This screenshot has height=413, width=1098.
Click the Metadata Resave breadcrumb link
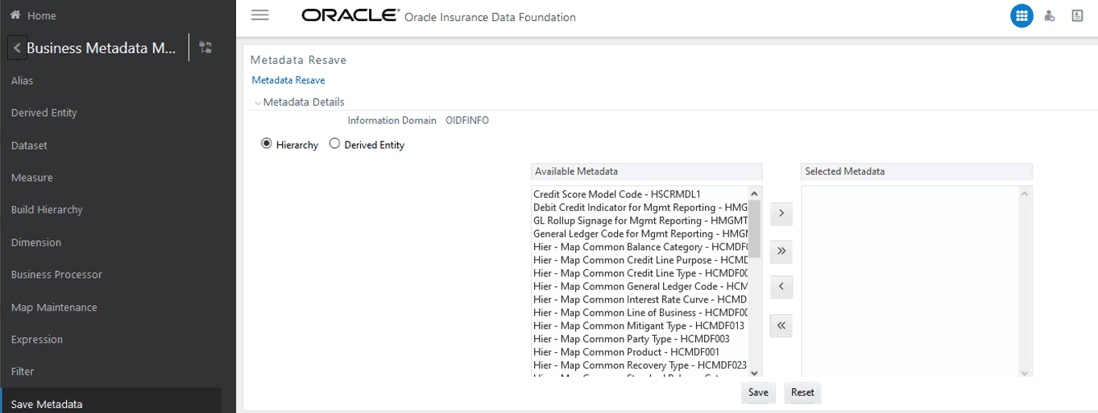[288, 80]
